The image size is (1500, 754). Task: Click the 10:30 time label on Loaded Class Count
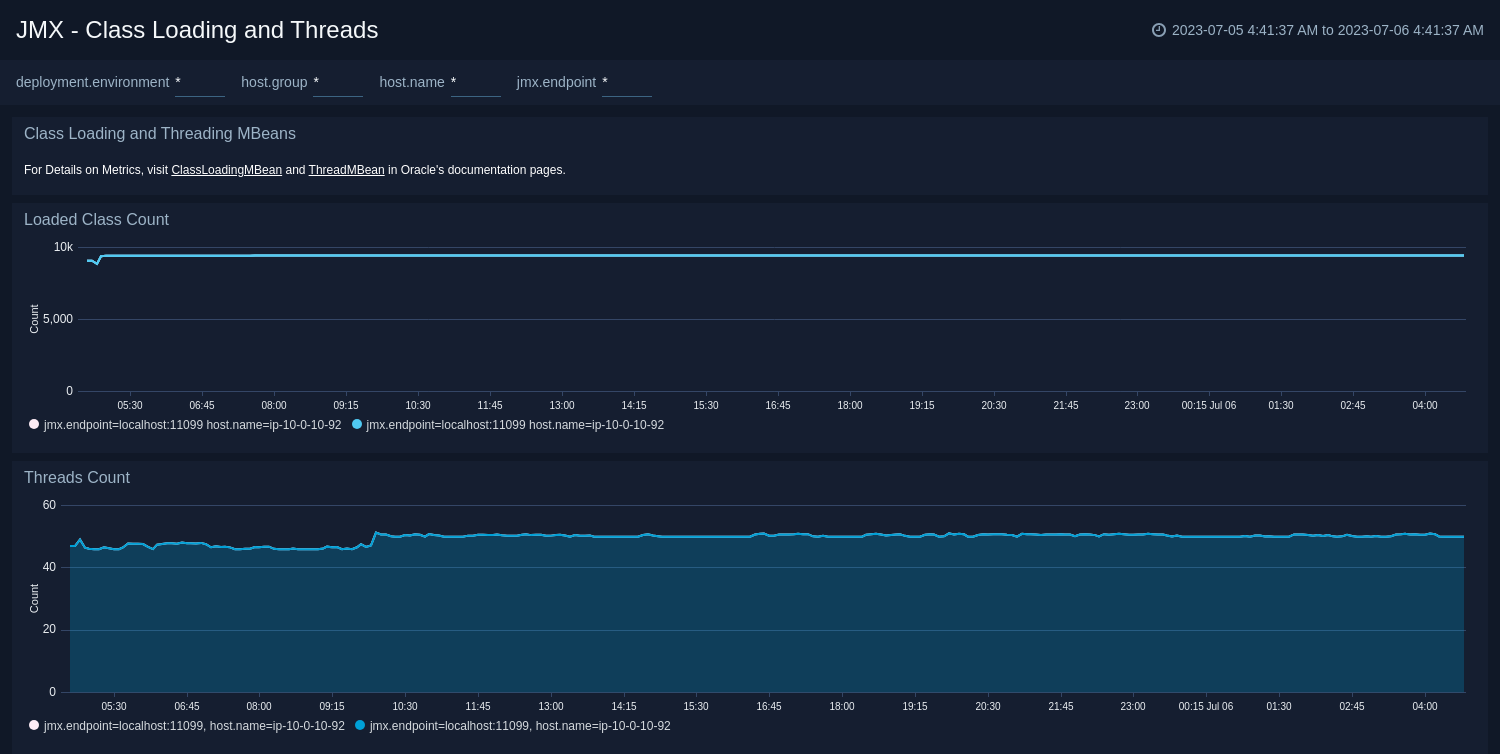418,405
